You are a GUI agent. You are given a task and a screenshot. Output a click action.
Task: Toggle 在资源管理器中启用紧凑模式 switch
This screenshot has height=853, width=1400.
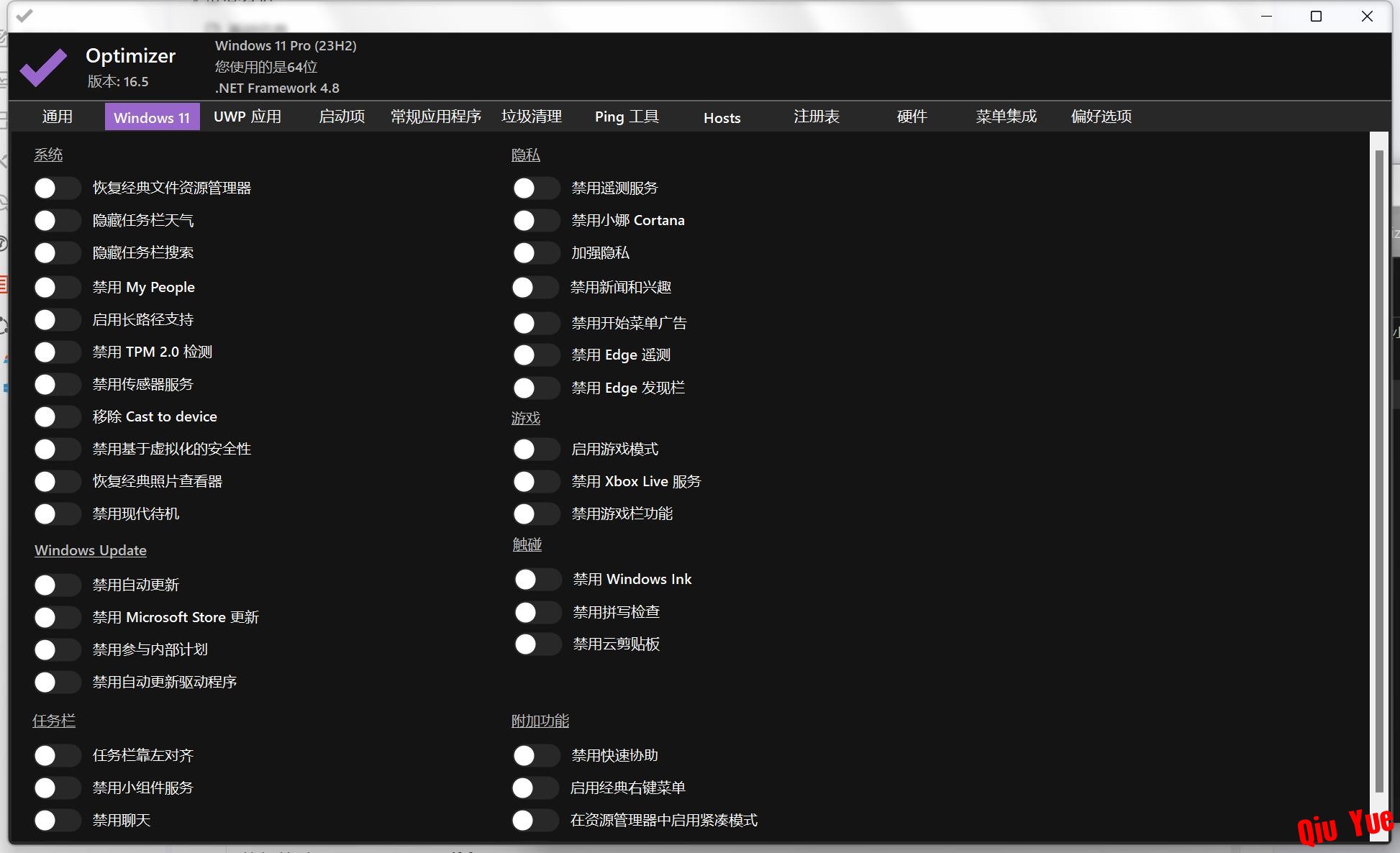coord(535,821)
